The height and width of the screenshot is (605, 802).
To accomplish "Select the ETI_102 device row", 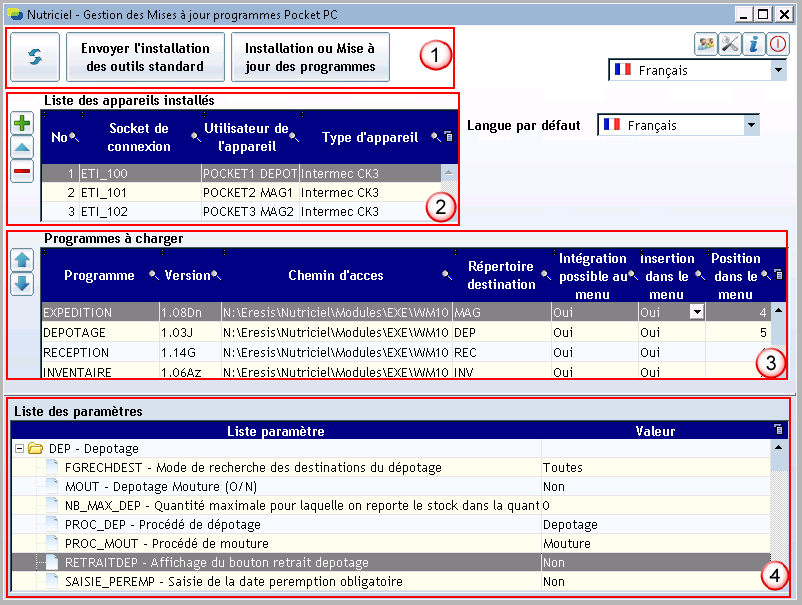I will point(241,212).
